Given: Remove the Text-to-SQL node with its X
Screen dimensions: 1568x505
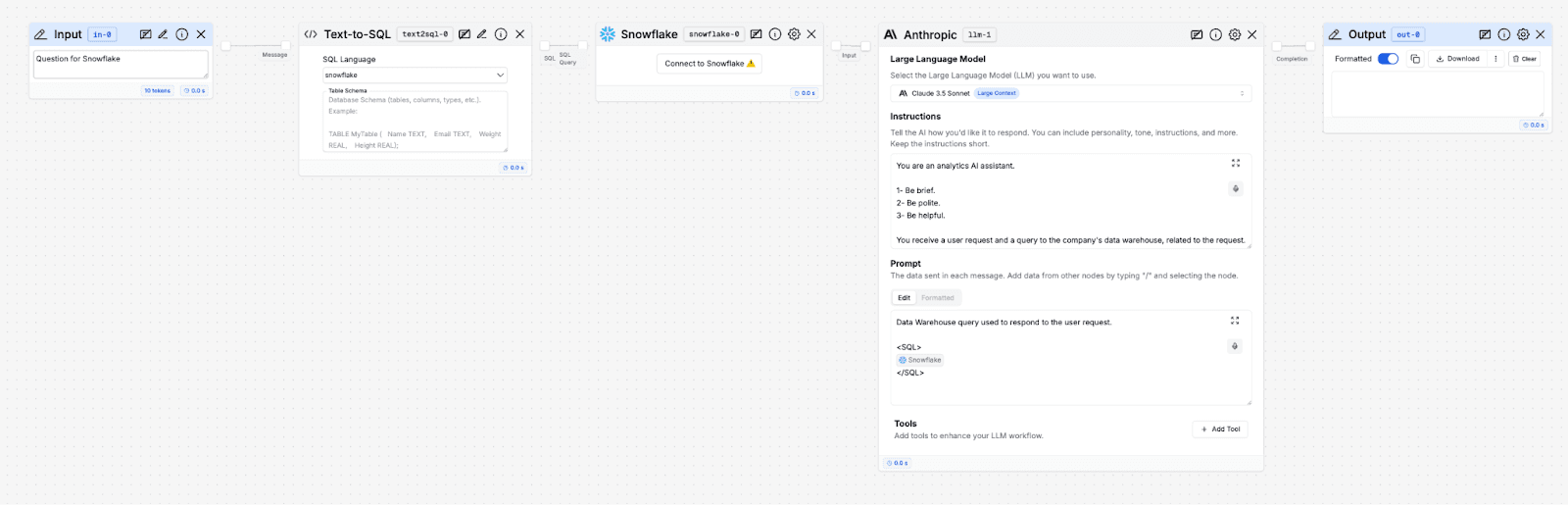Looking at the screenshot, I should click(520, 34).
